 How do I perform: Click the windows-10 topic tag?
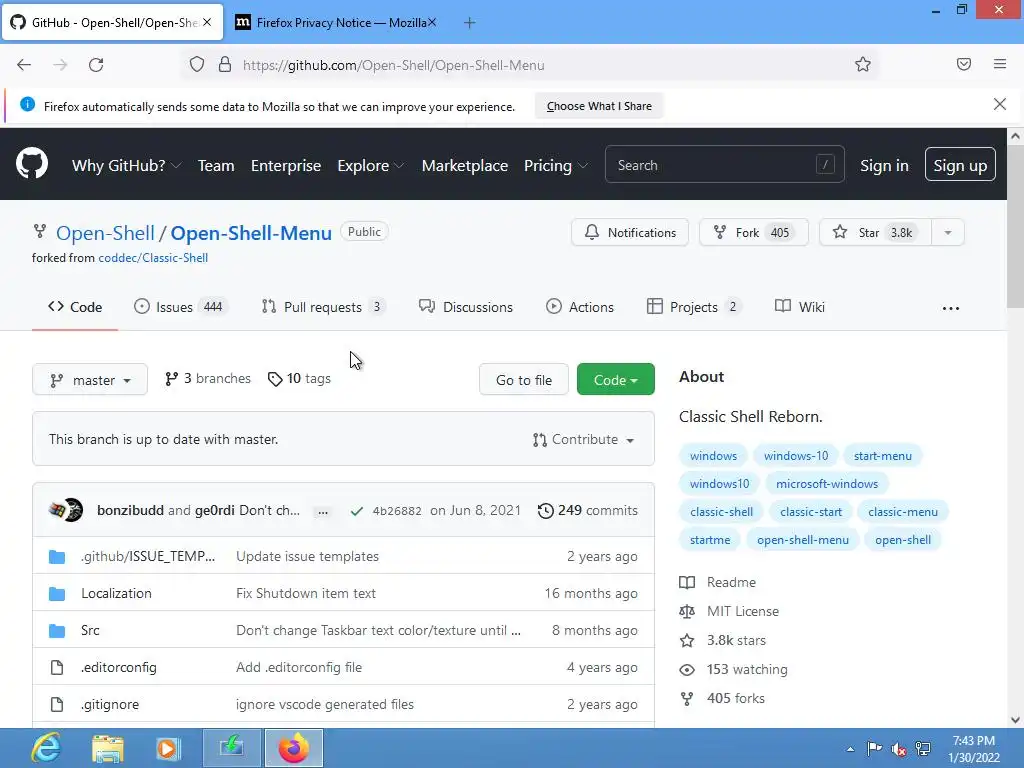click(795, 456)
